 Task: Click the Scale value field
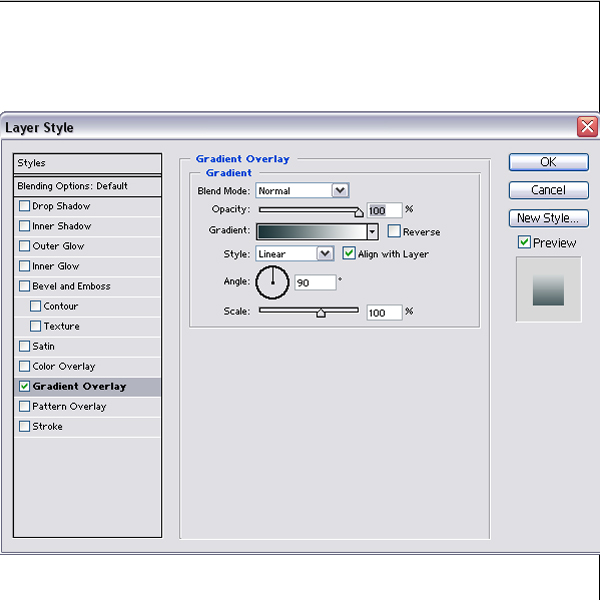[x=385, y=313]
